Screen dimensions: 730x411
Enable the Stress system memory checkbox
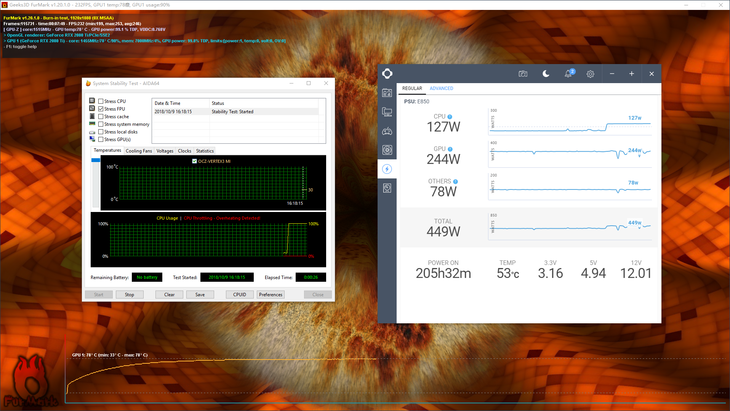coord(101,124)
